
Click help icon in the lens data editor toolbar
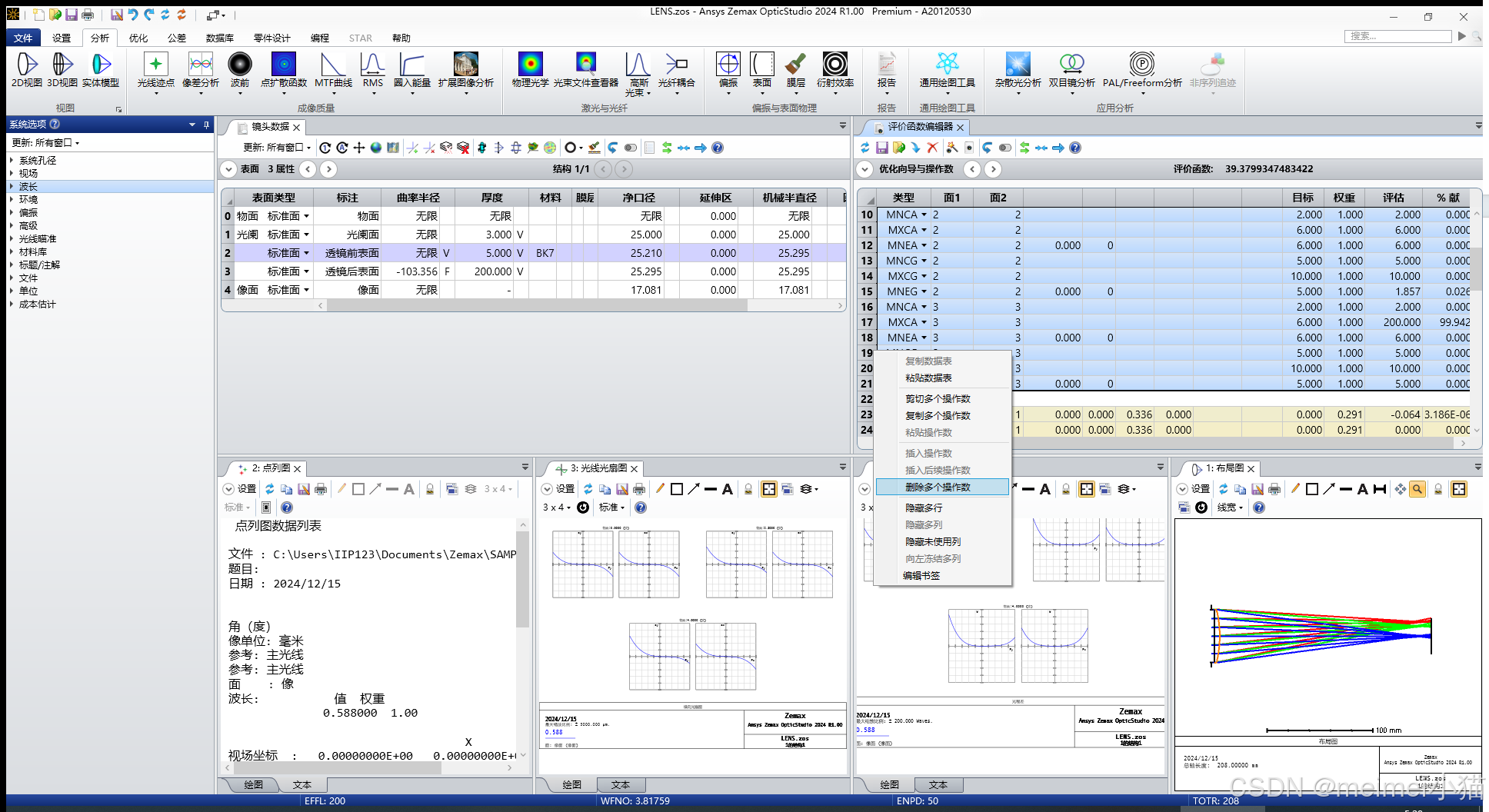(718, 148)
